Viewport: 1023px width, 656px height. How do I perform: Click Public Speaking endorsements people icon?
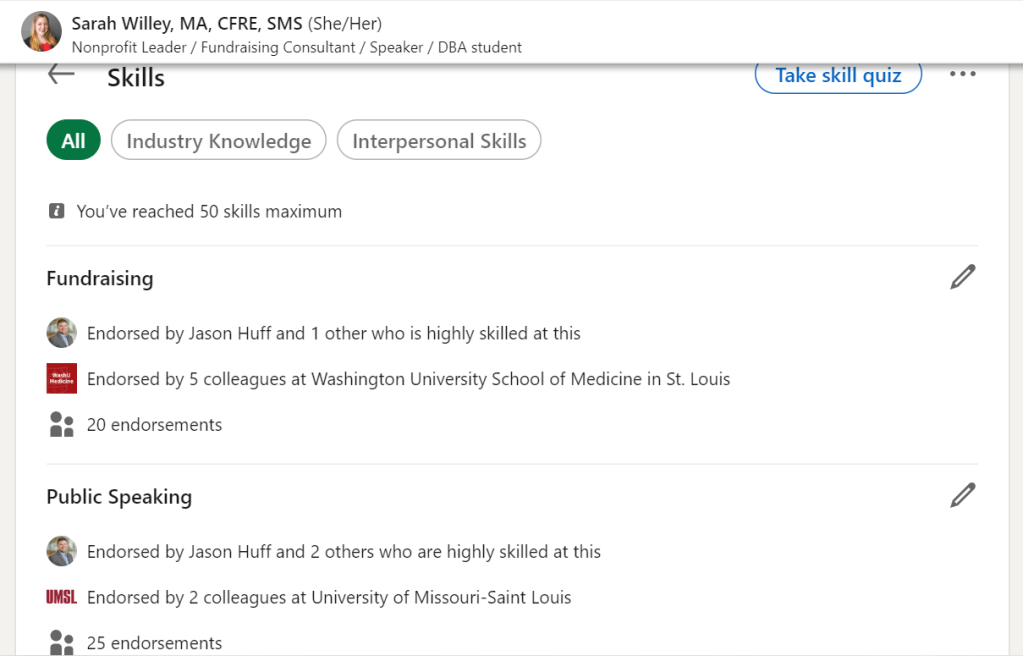tap(62, 642)
